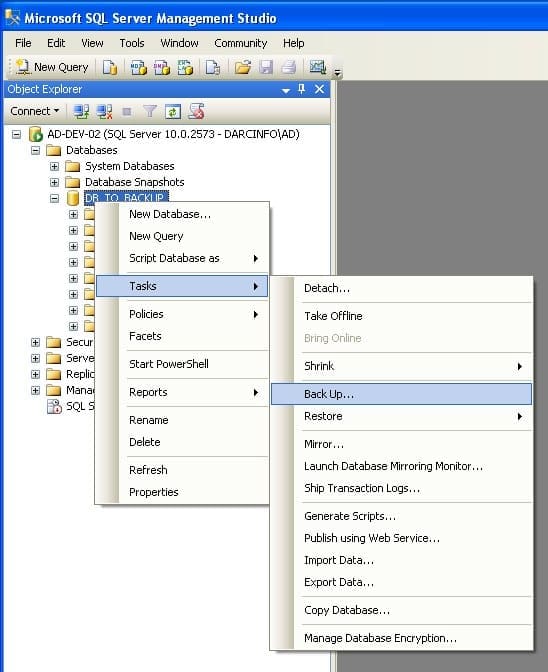The width and height of the screenshot is (548, 672).
Task: Choose Manage Database Encryption... item
Action: 401,638
